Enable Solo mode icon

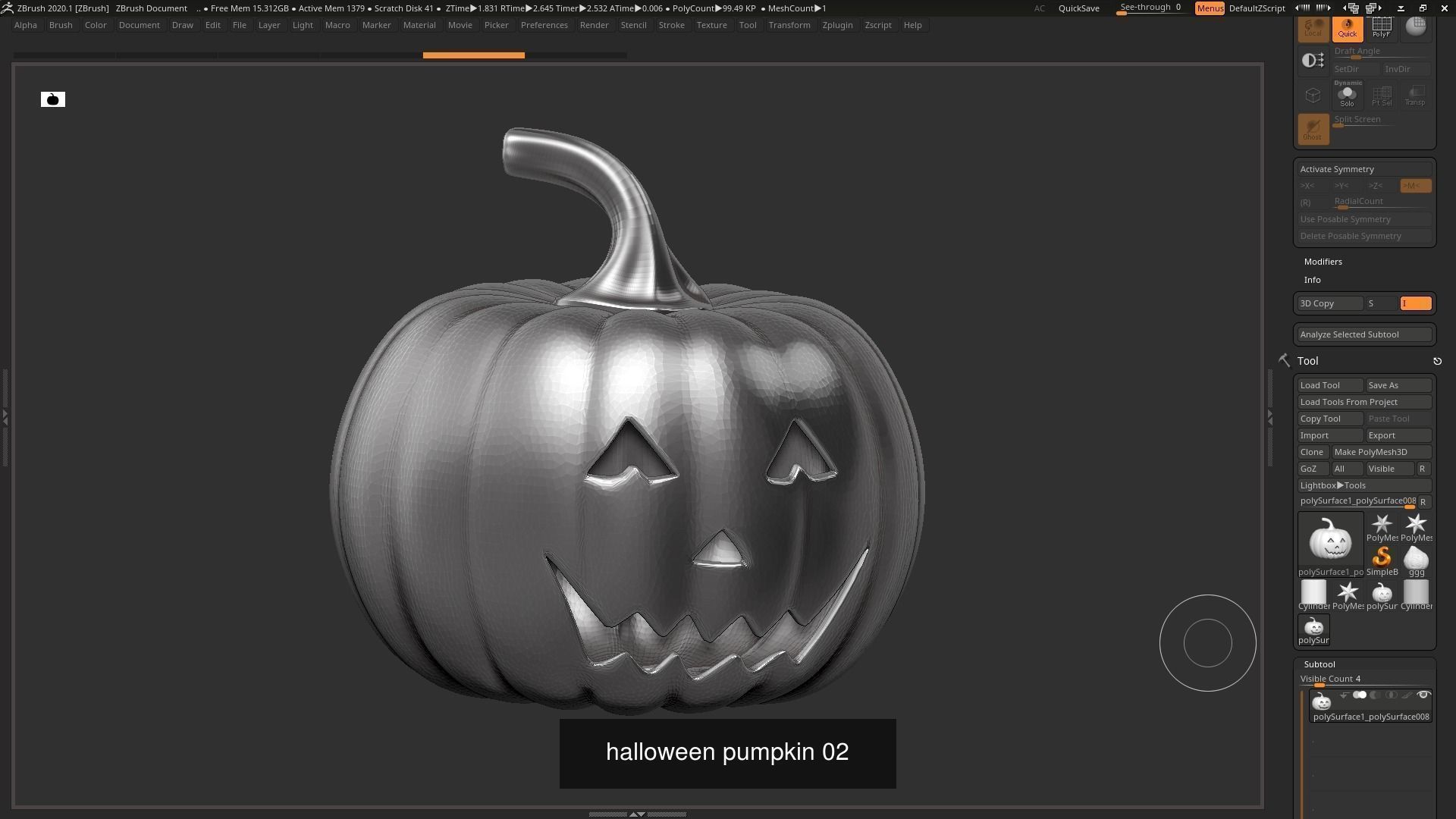coord(1347,96)
